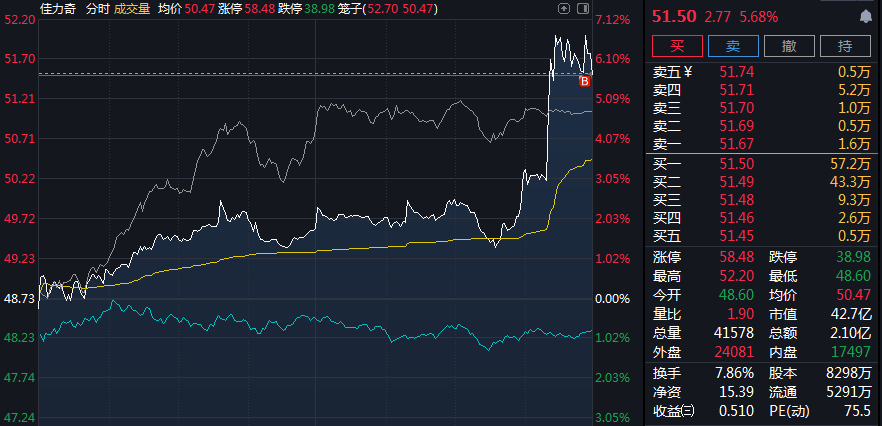Open the 持 (holdings) button
This screenshot has width=882, height=426.
pos(845,45)
